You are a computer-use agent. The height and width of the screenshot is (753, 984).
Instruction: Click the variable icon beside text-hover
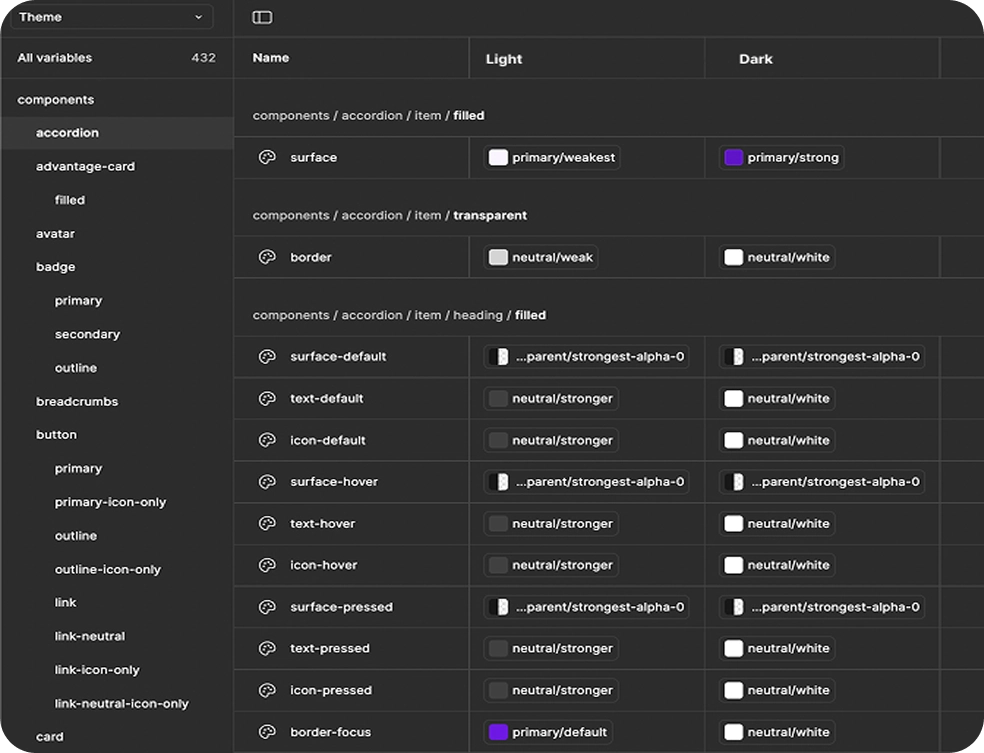(x=266, y=523)
